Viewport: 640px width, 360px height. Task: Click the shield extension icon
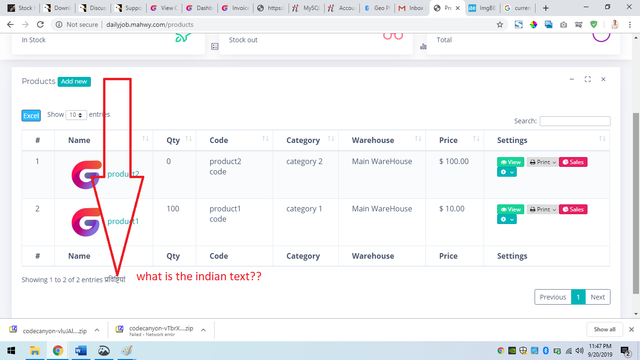594,24
